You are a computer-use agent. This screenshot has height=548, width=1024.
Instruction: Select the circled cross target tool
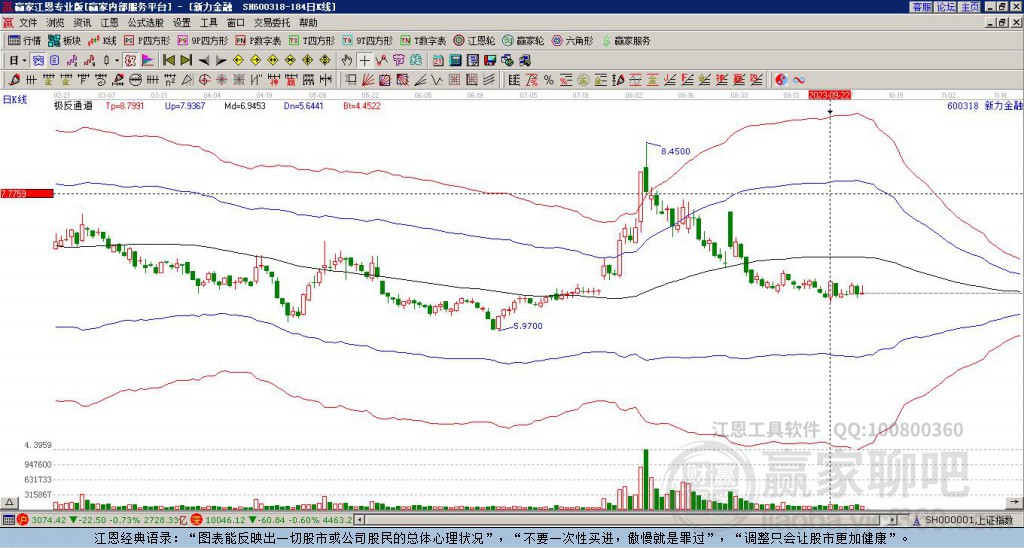[x=204, y=80]
